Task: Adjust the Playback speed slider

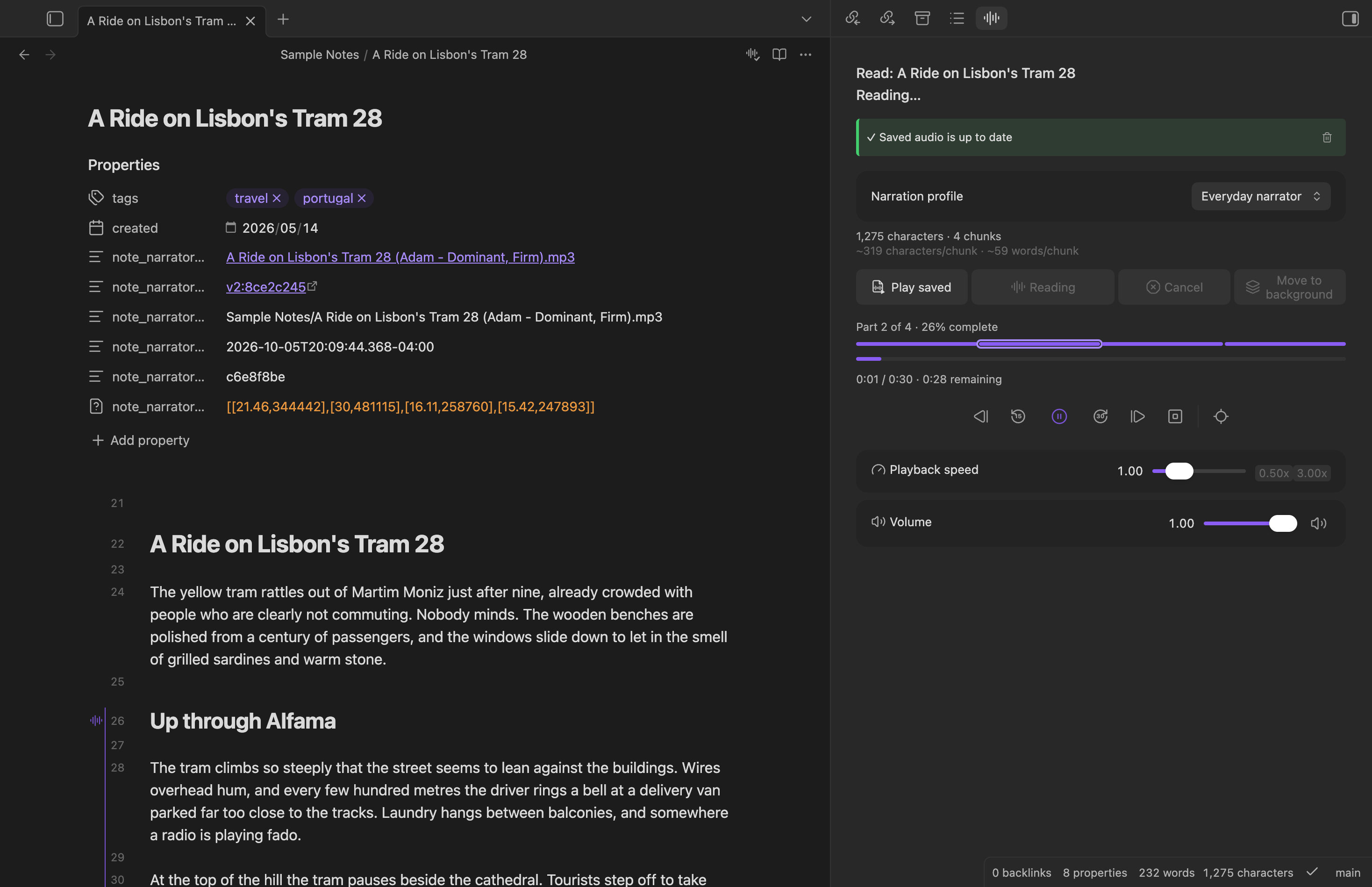Action: pos(1199,471)
